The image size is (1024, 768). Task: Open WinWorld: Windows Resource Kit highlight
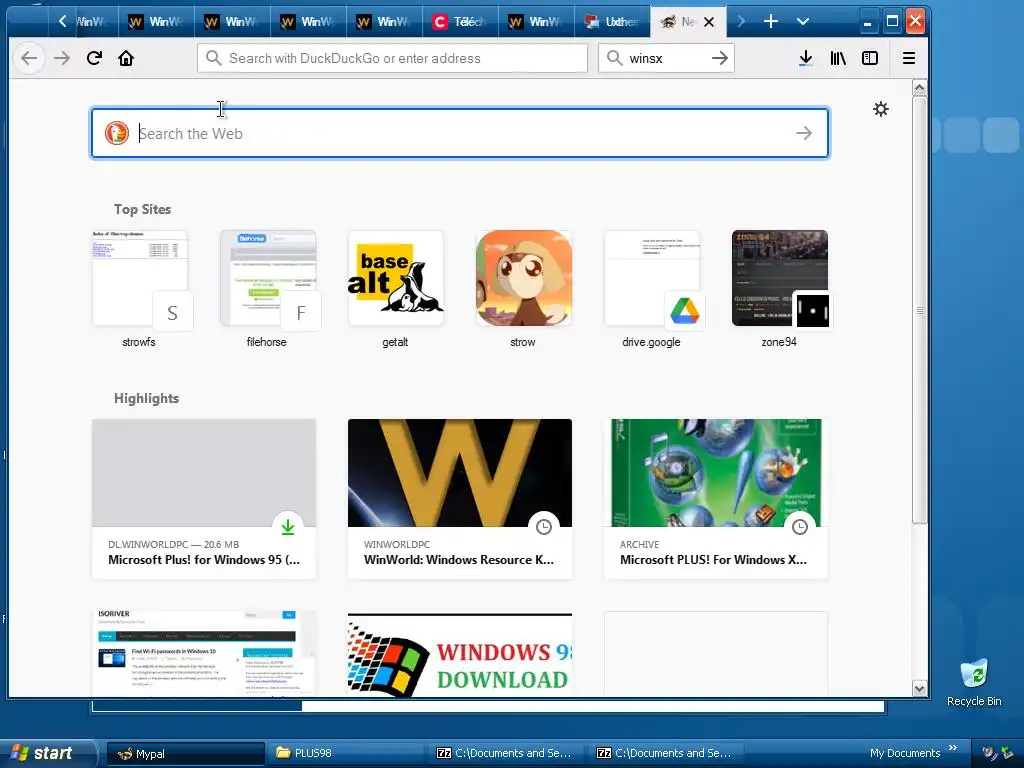coord(460,499)
